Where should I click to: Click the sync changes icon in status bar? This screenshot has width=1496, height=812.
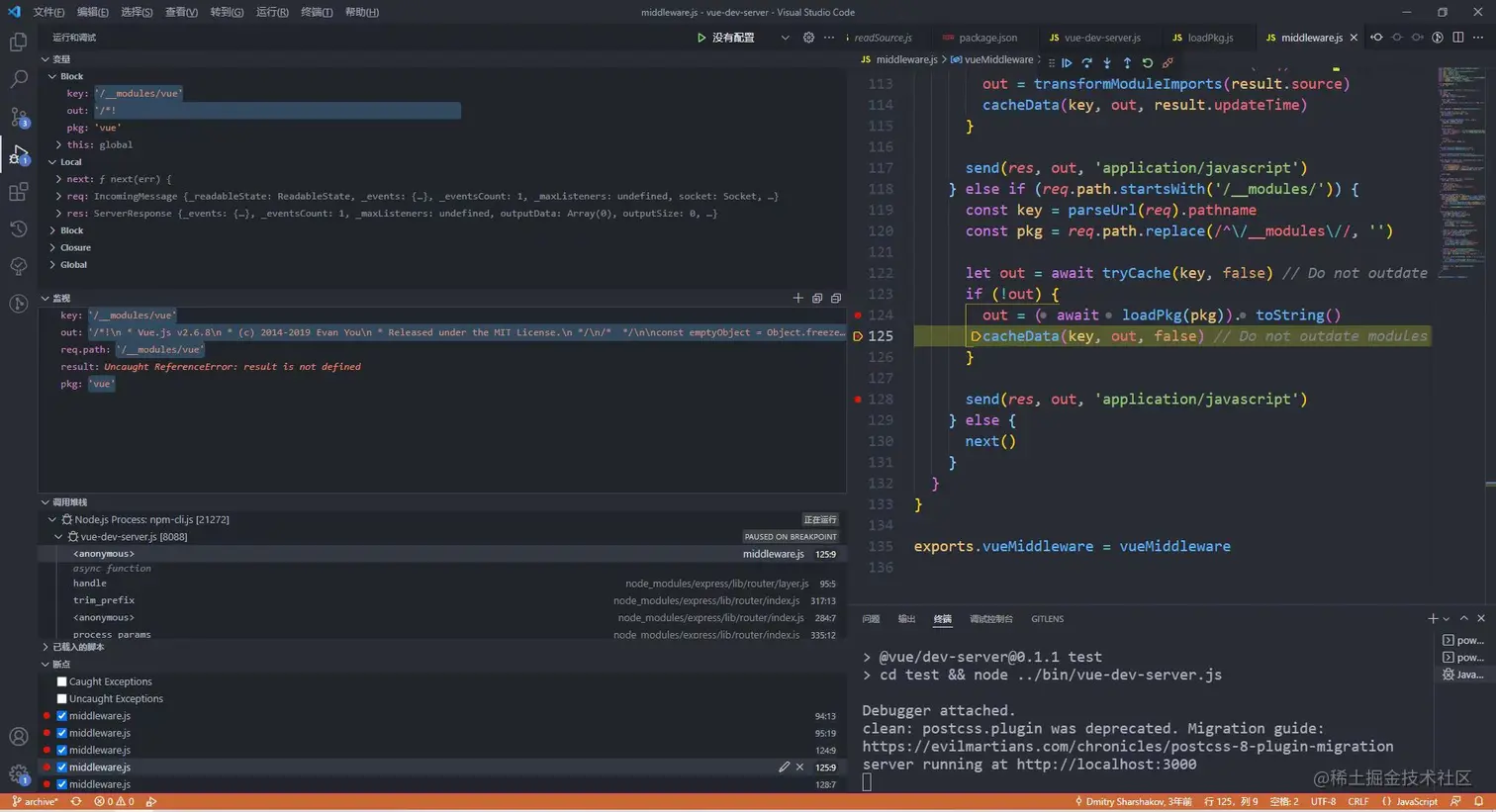[x=76, y=801]
